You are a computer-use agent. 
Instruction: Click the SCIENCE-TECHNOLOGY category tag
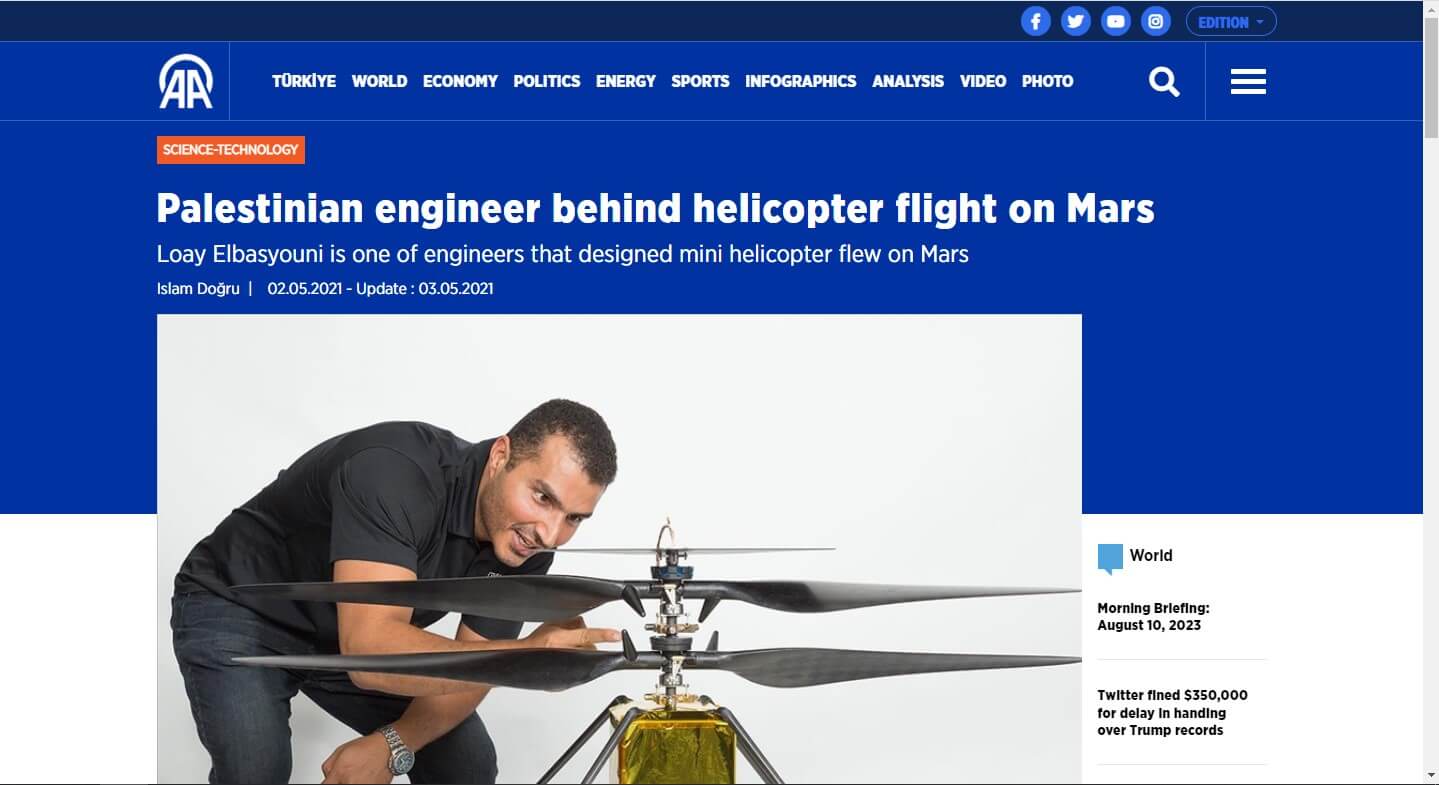tap(231, 150)
